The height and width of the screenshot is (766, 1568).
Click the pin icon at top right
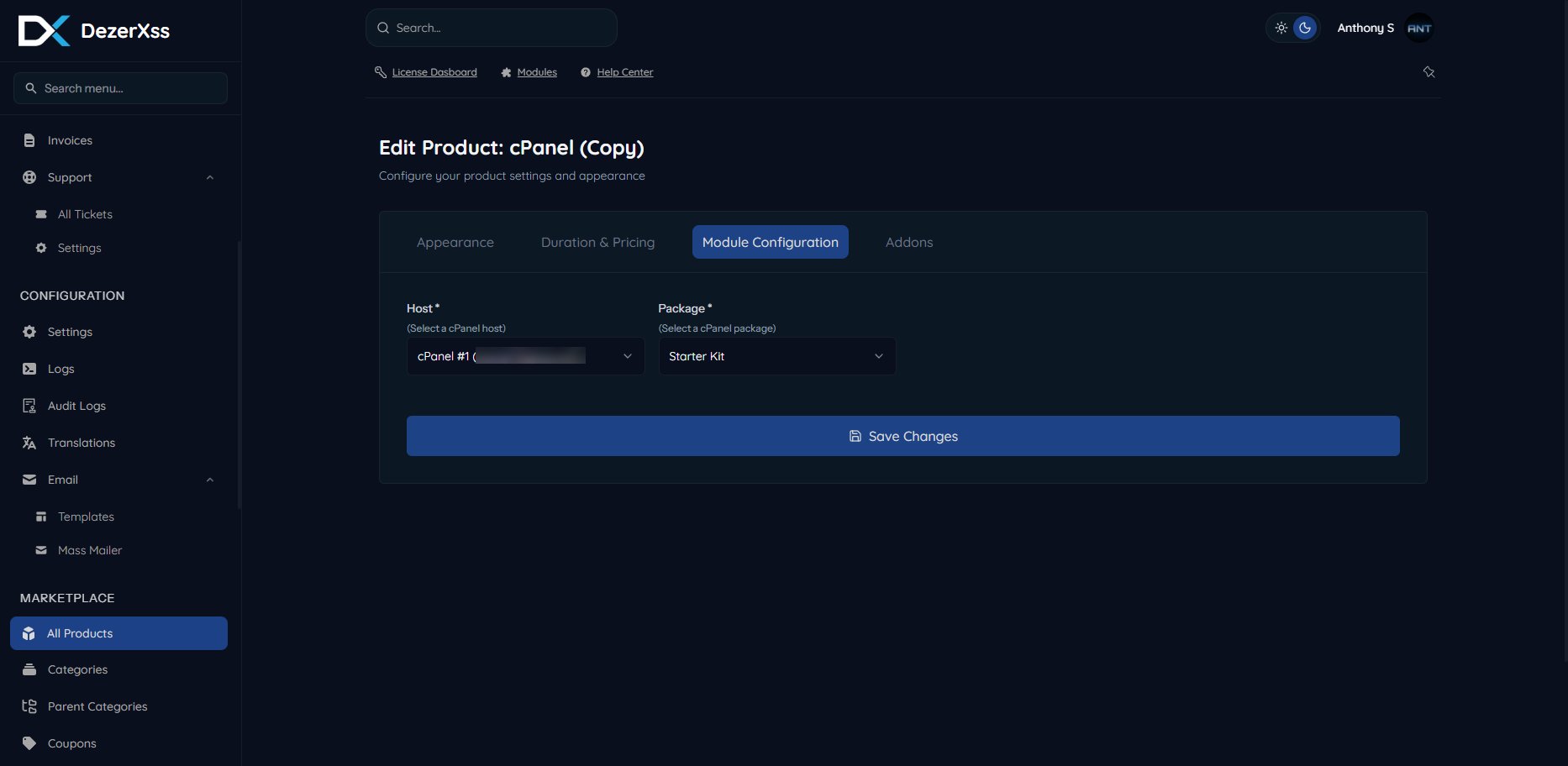[1429, 72]
